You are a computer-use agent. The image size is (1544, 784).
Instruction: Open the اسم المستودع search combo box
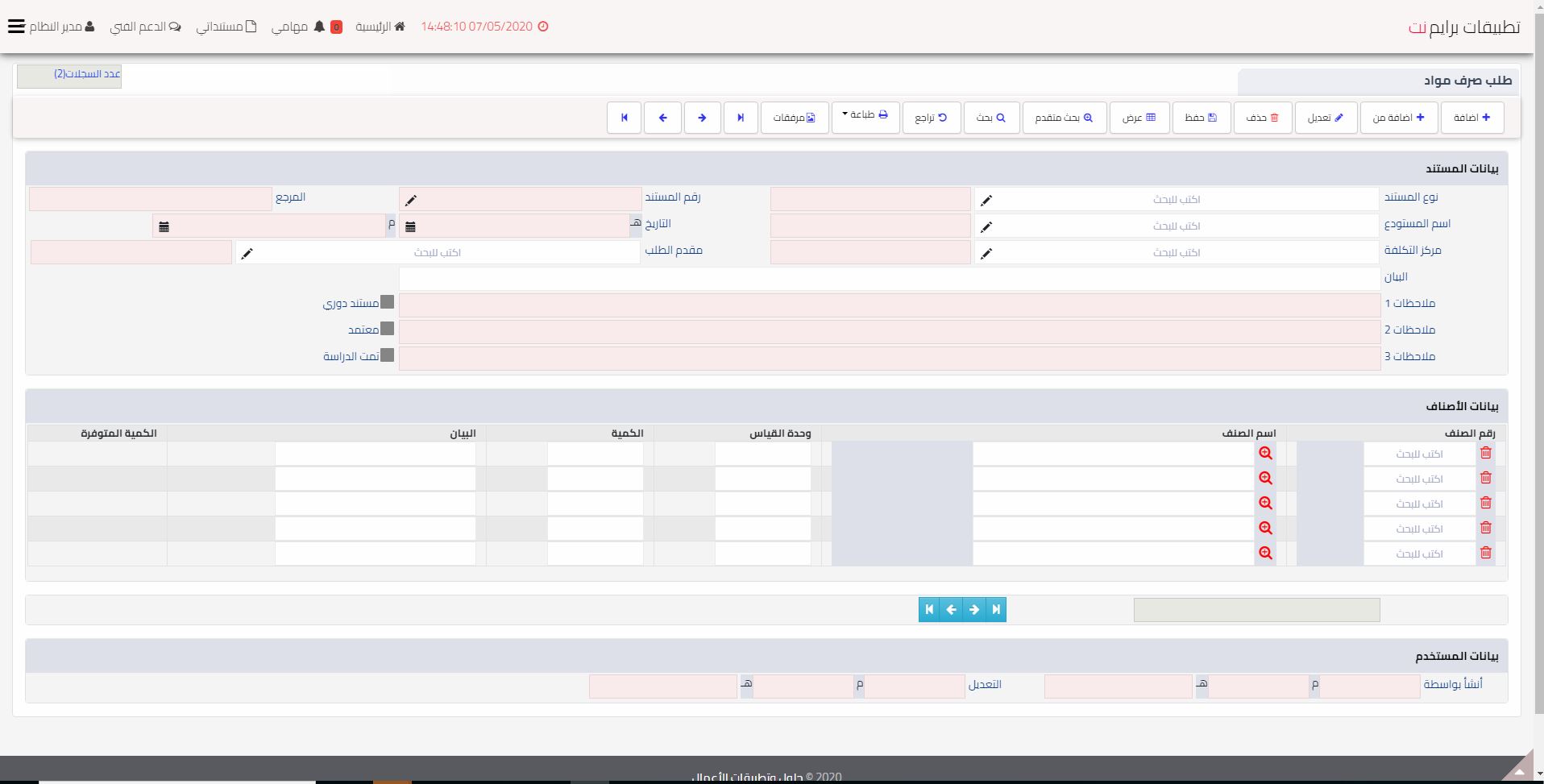tap(1176, 226)
